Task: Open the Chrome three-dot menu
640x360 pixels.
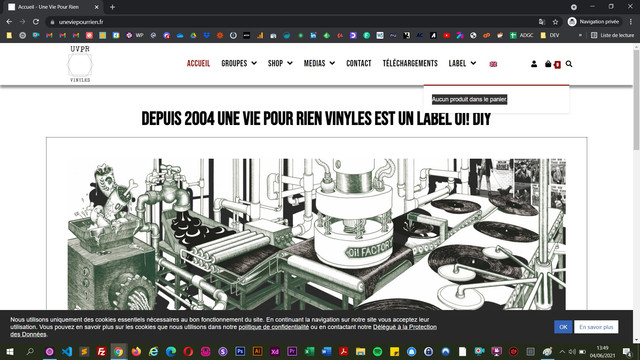Action: (631, 22)
